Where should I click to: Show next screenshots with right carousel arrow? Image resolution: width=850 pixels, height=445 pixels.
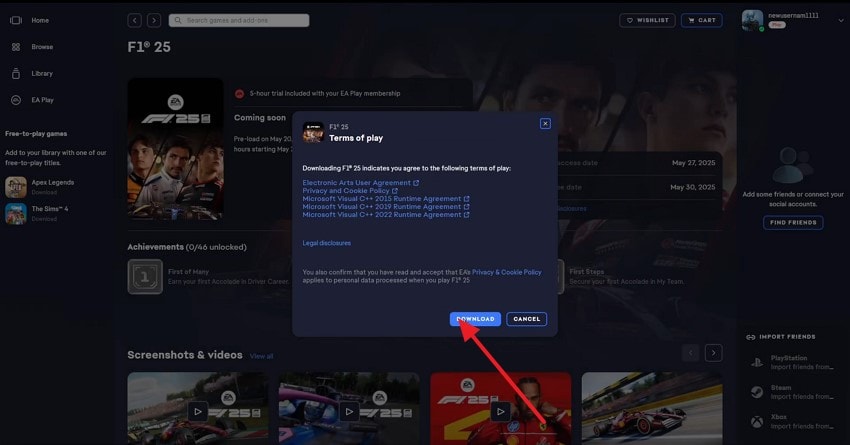[x=713, y=353]
